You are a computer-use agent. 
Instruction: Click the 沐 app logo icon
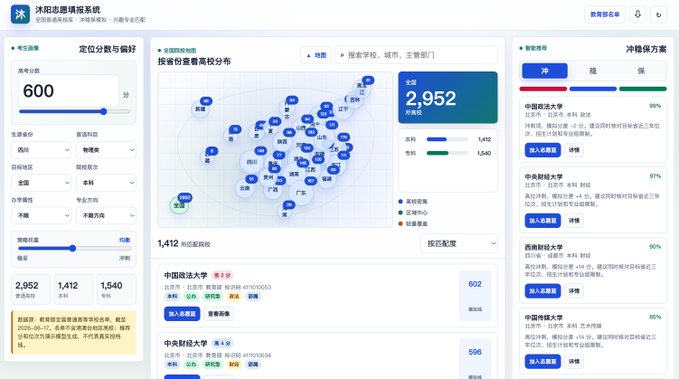(x=20, y=14)
